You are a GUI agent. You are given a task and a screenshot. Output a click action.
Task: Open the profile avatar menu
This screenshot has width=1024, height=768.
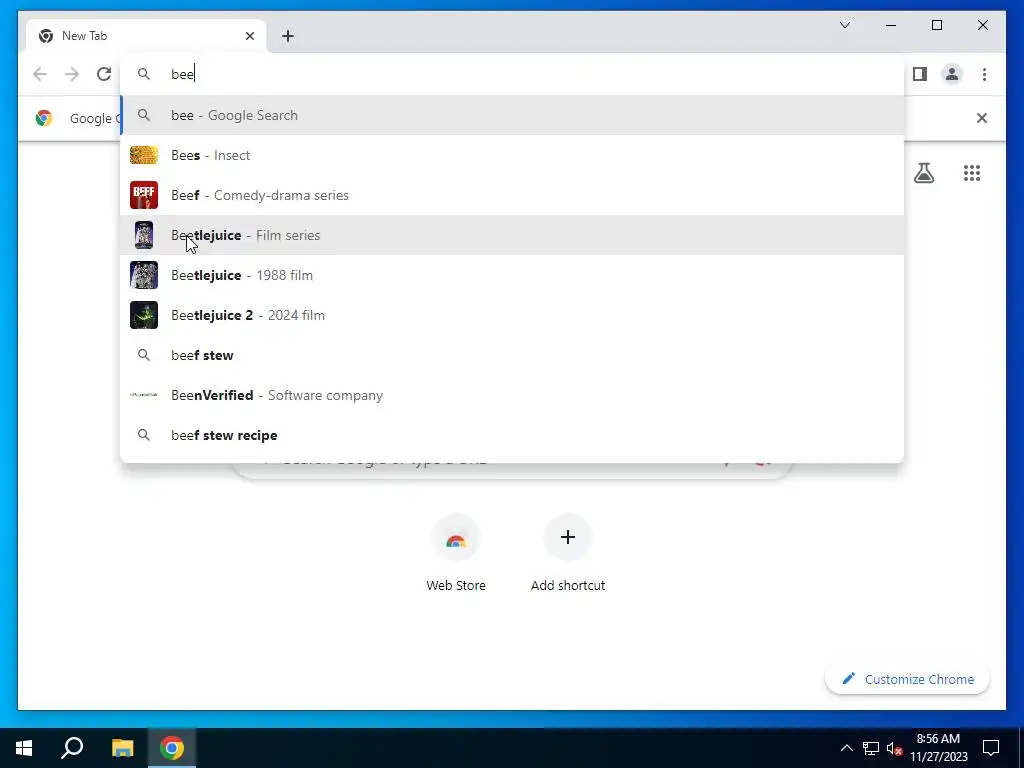click(952, 74)
